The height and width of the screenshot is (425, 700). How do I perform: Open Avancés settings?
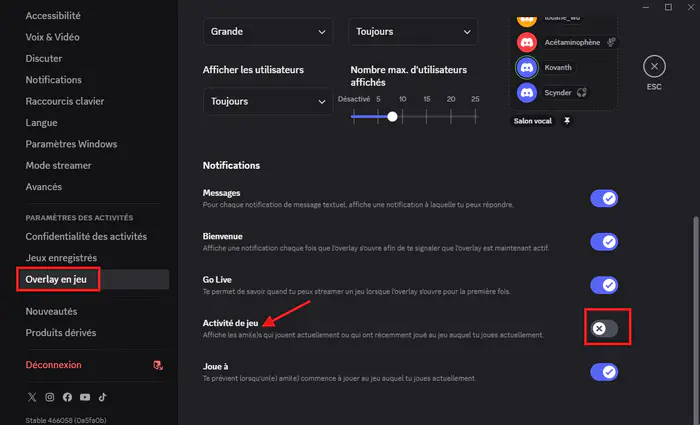[43, 187]
